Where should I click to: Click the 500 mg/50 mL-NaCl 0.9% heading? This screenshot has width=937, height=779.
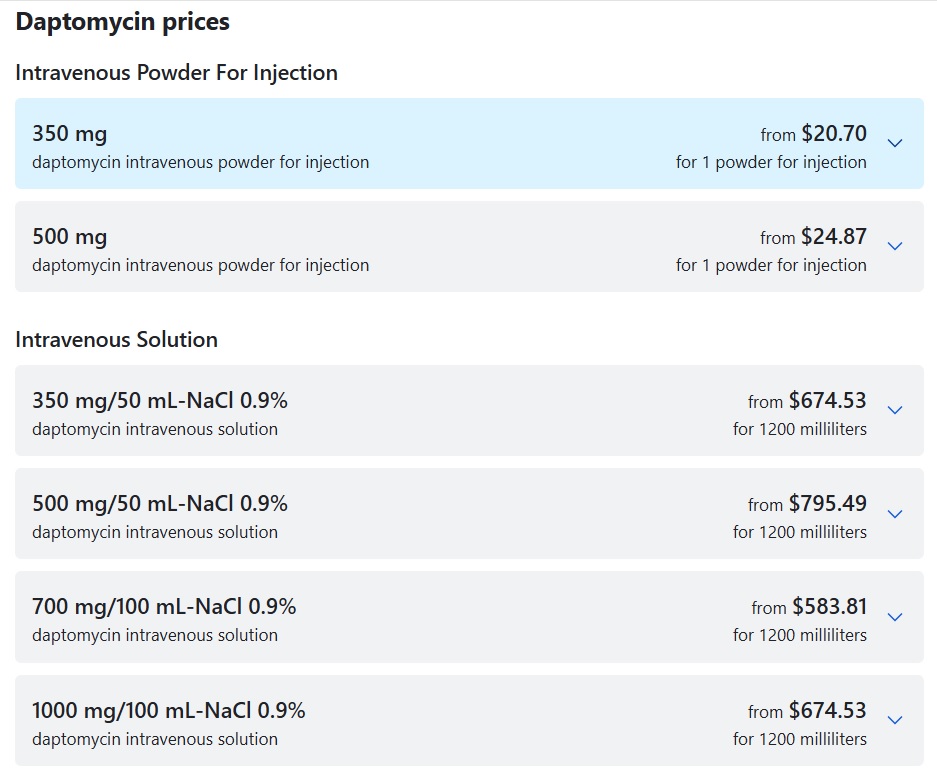(x=160, y=503)
